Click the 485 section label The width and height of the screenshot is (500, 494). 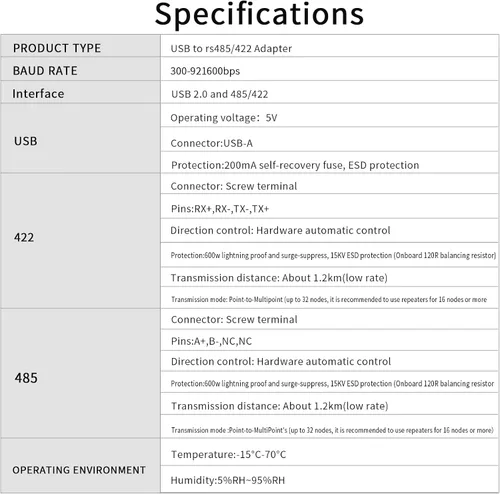pos(26,378)
